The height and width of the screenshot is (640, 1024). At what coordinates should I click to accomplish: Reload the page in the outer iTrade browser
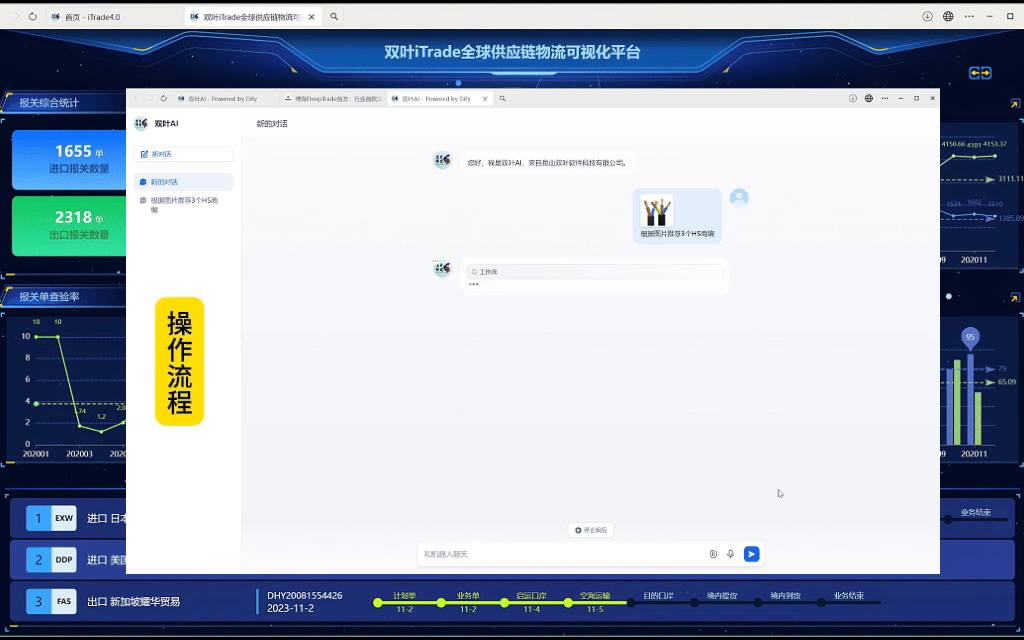click(x=33, y=16)
